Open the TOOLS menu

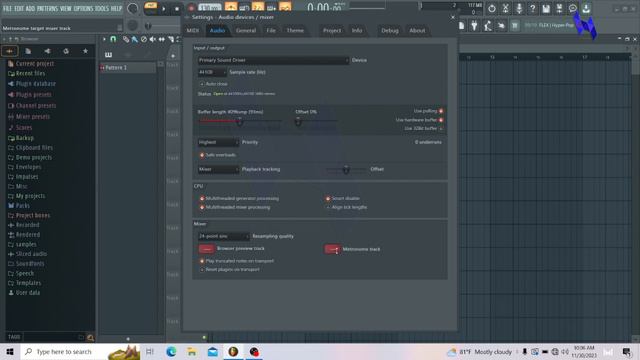(102, 9)
